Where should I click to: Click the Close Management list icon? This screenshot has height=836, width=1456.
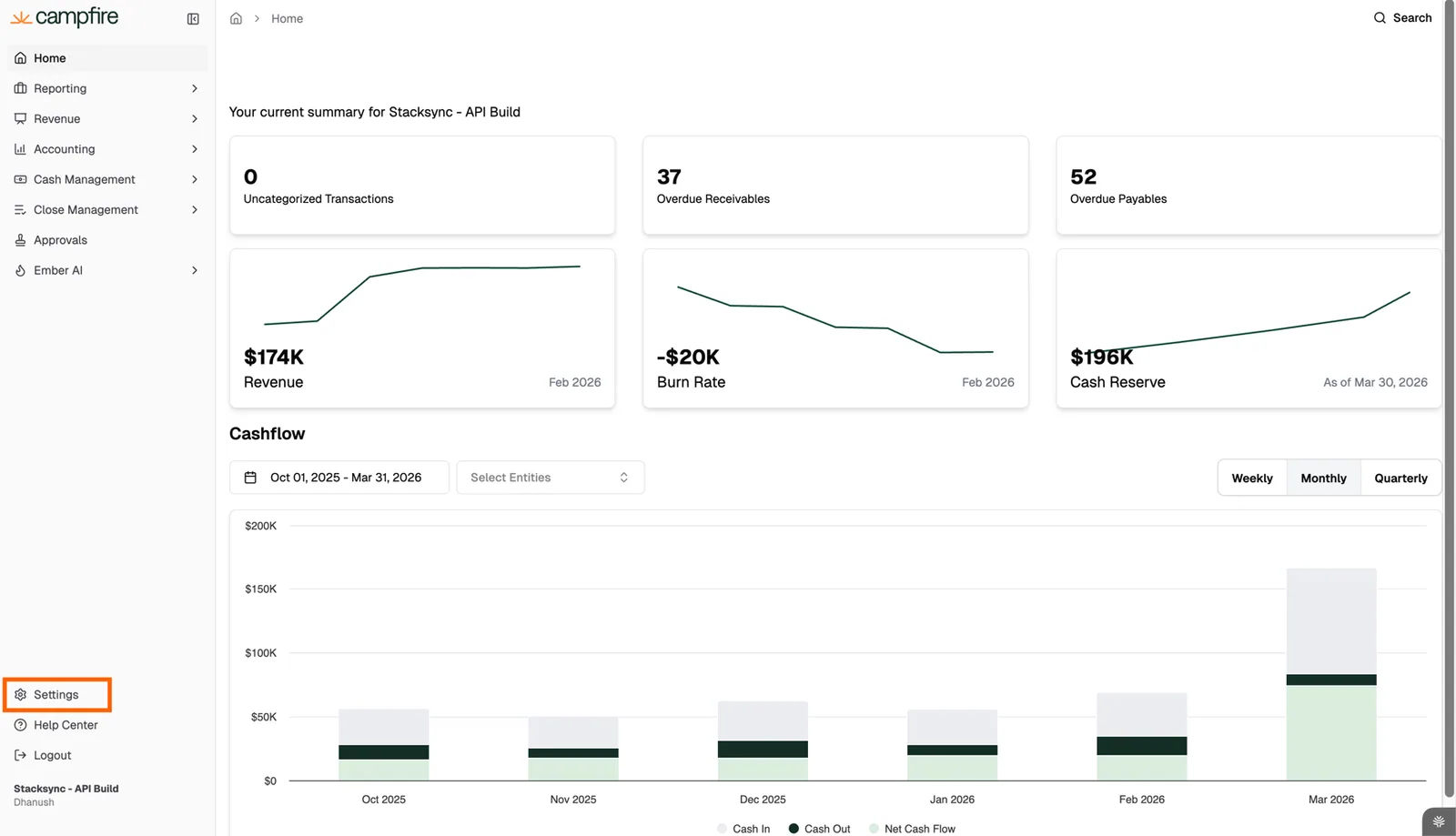[20, 209]
